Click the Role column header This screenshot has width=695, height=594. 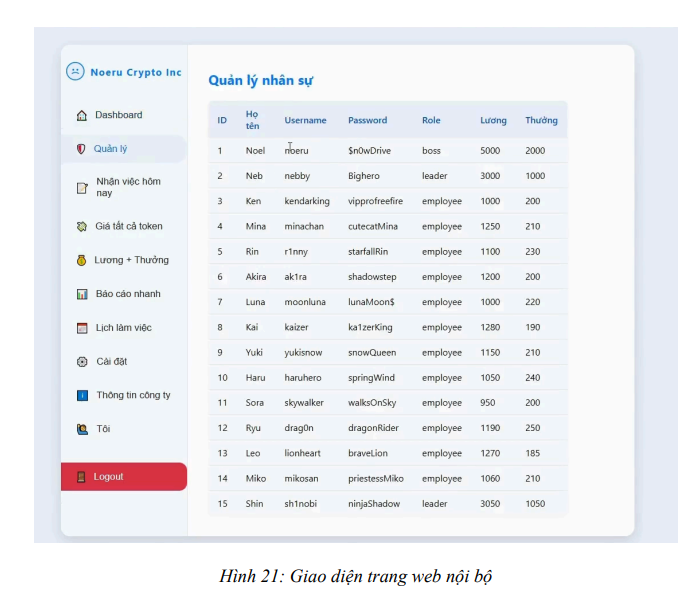(x=431, y=121)
